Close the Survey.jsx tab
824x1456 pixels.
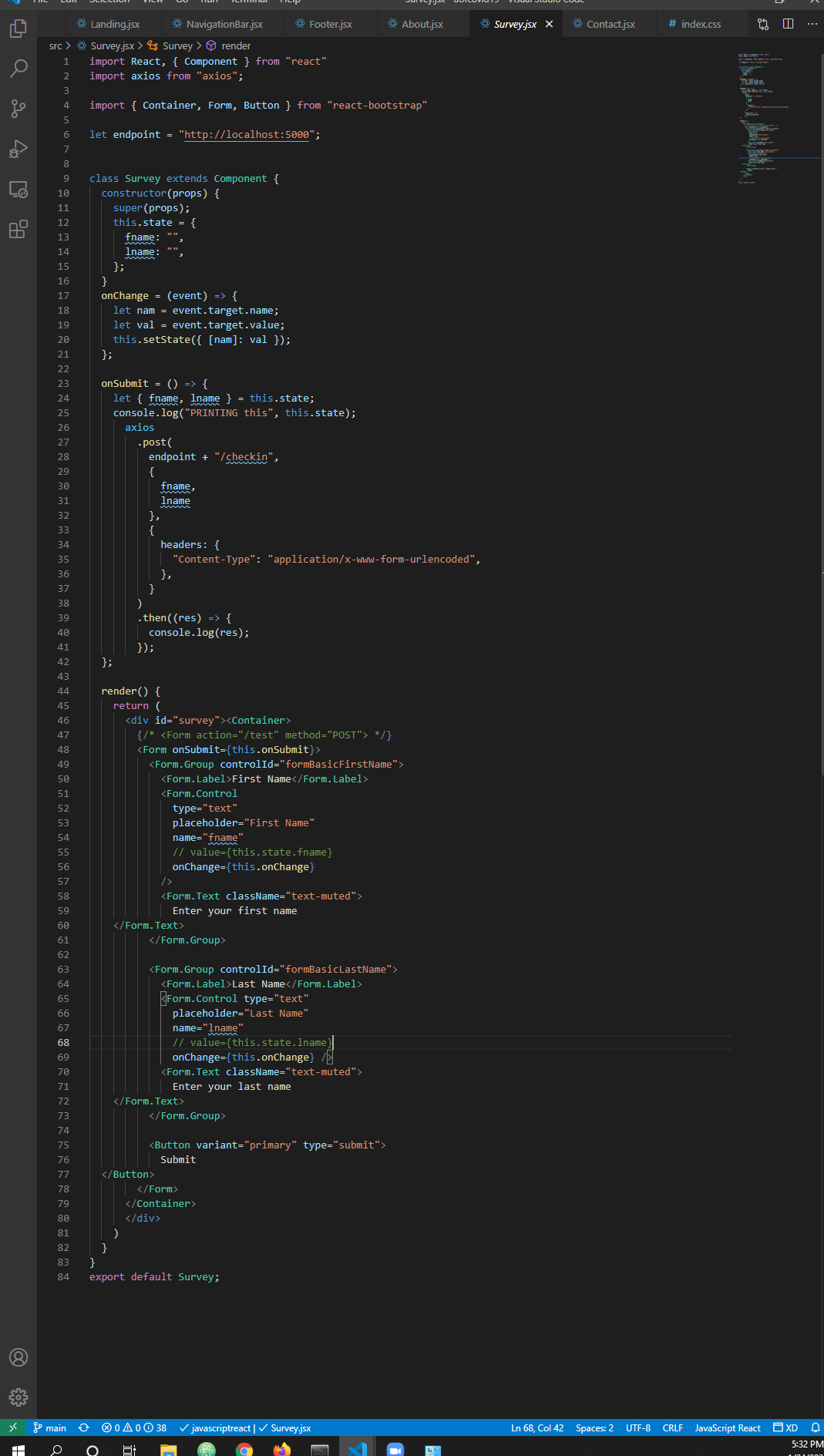549,24
